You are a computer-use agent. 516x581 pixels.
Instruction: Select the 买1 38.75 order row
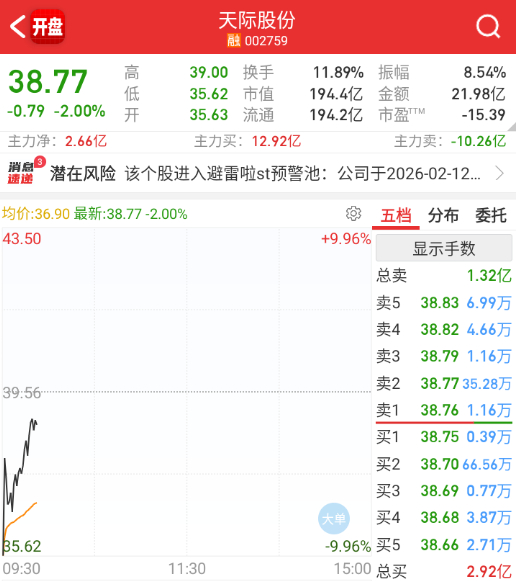[444, 437]
